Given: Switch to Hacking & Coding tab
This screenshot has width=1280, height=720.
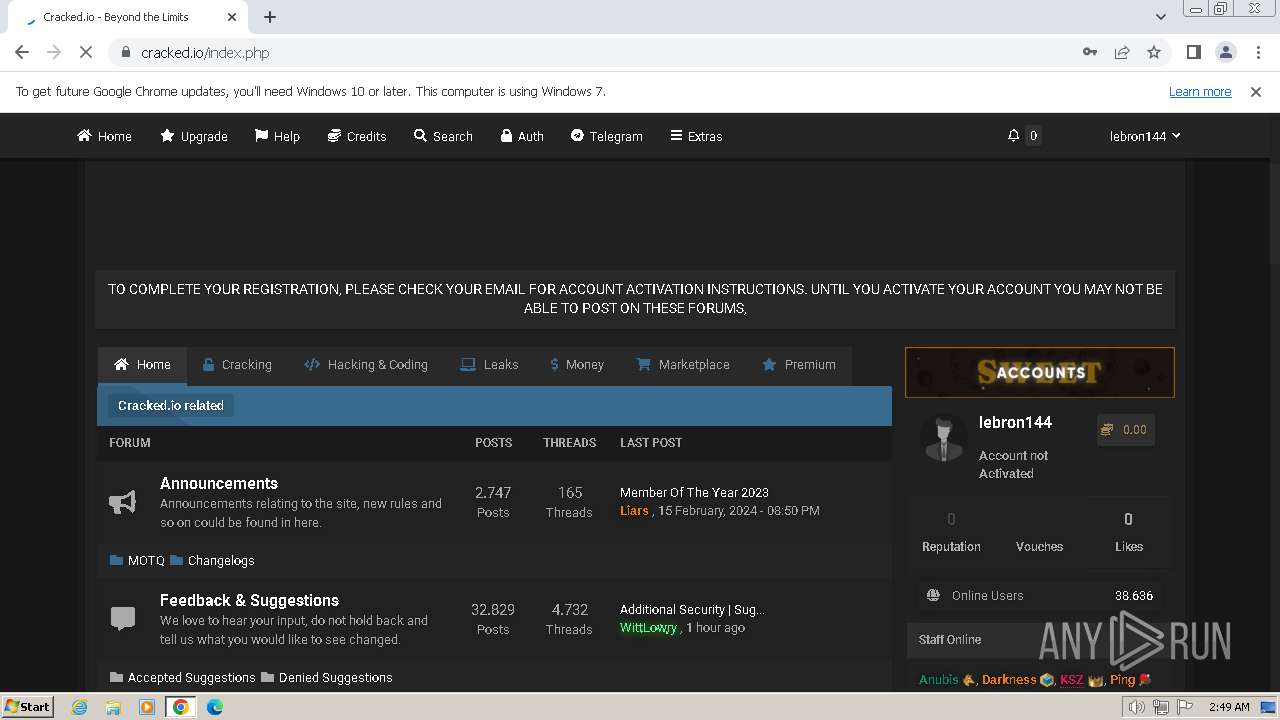Looking at the screenshot, I should [x=366, y=365].
